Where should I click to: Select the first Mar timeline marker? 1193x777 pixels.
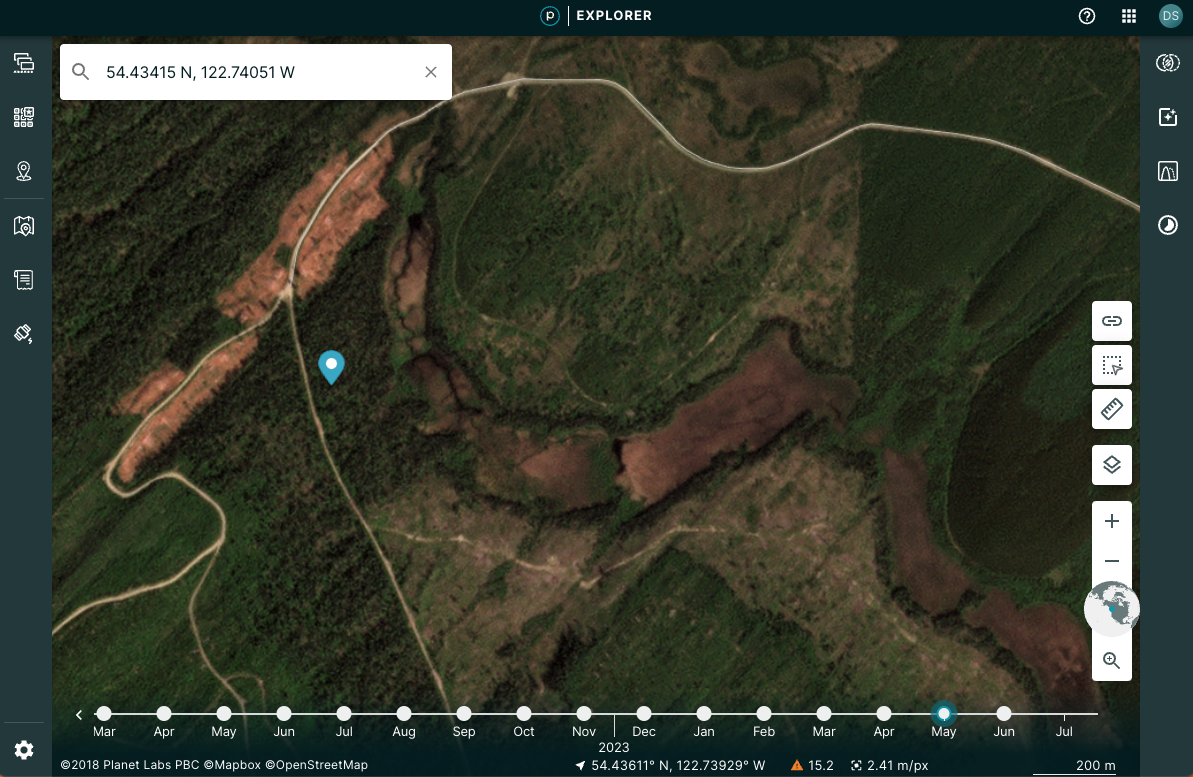point(104,713)
